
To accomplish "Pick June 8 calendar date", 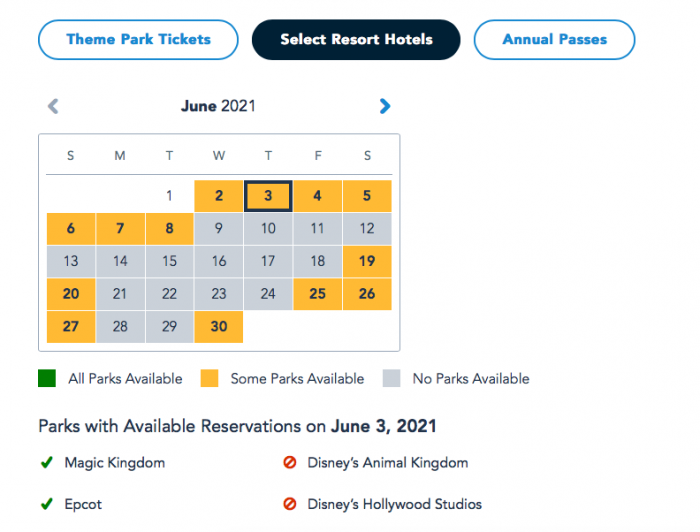I will (170, 228).
